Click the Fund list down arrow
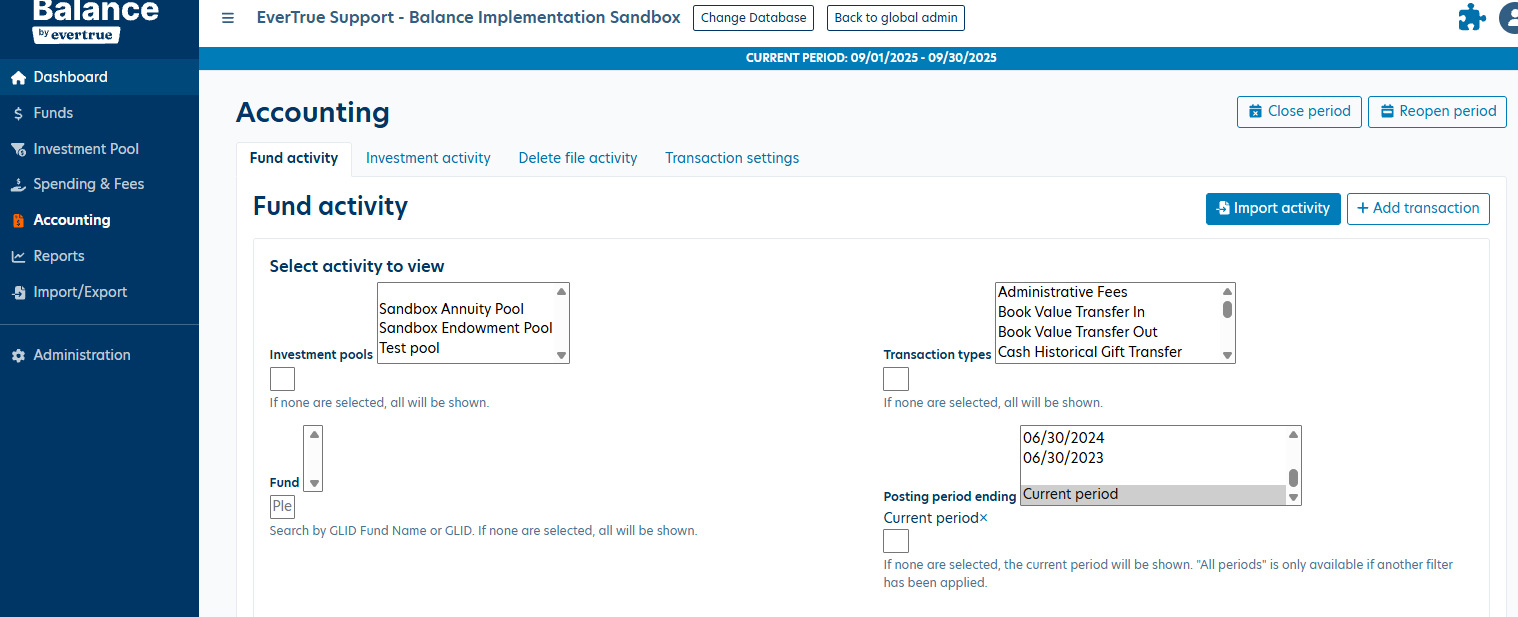The width and height of the screenshot is (1518, 617). pos(314,483)
